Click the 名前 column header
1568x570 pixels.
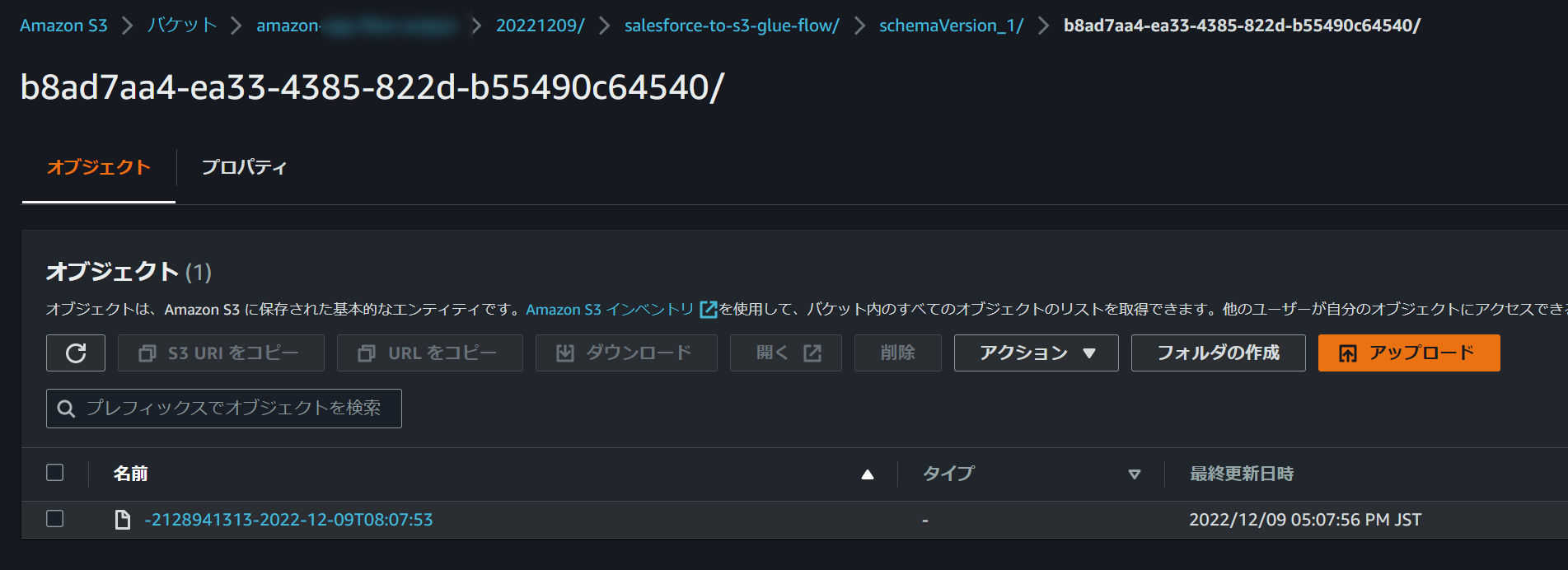tap(130, 474)
